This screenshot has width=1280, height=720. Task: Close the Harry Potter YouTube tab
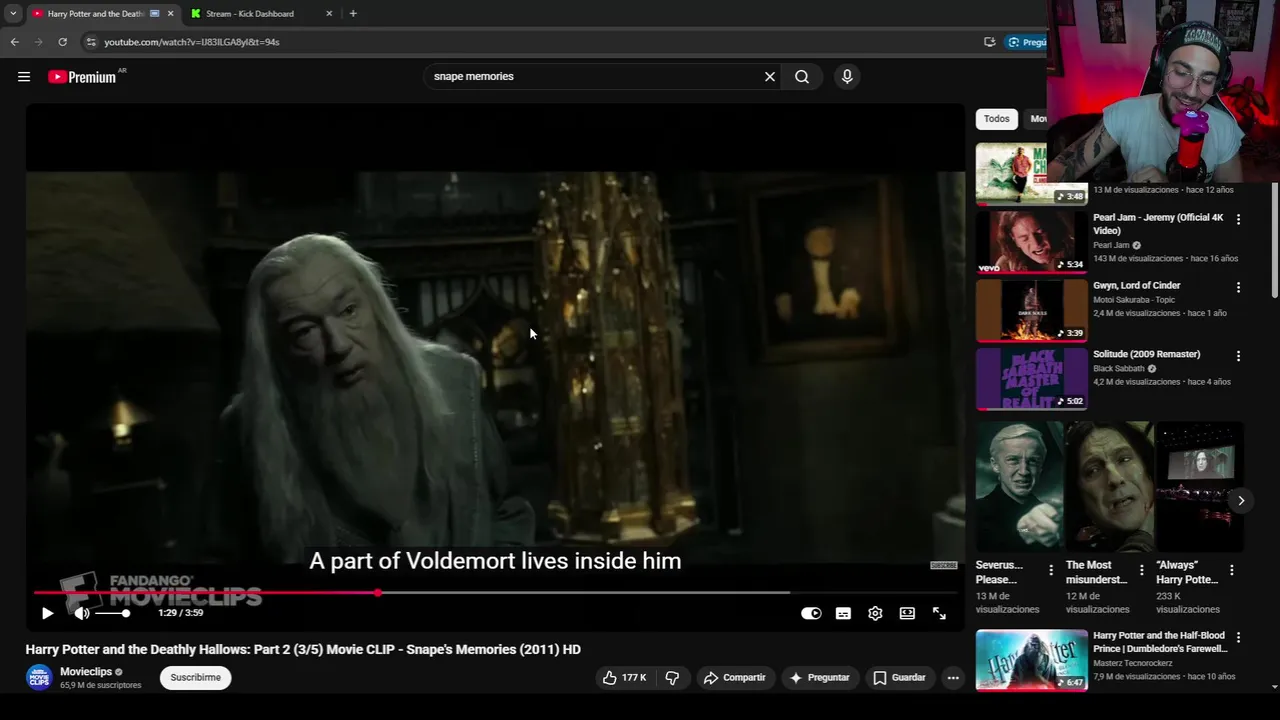(170, 14)
